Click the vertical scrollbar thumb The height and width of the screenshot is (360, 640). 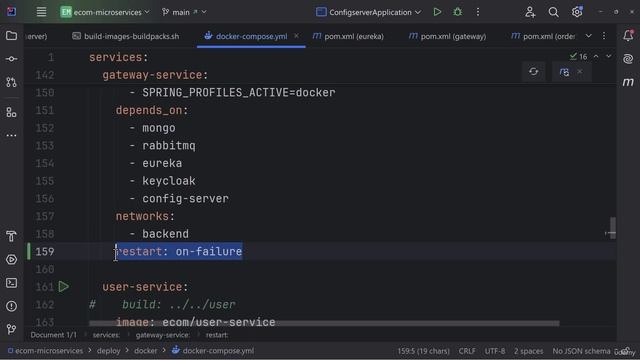[613, 228]
